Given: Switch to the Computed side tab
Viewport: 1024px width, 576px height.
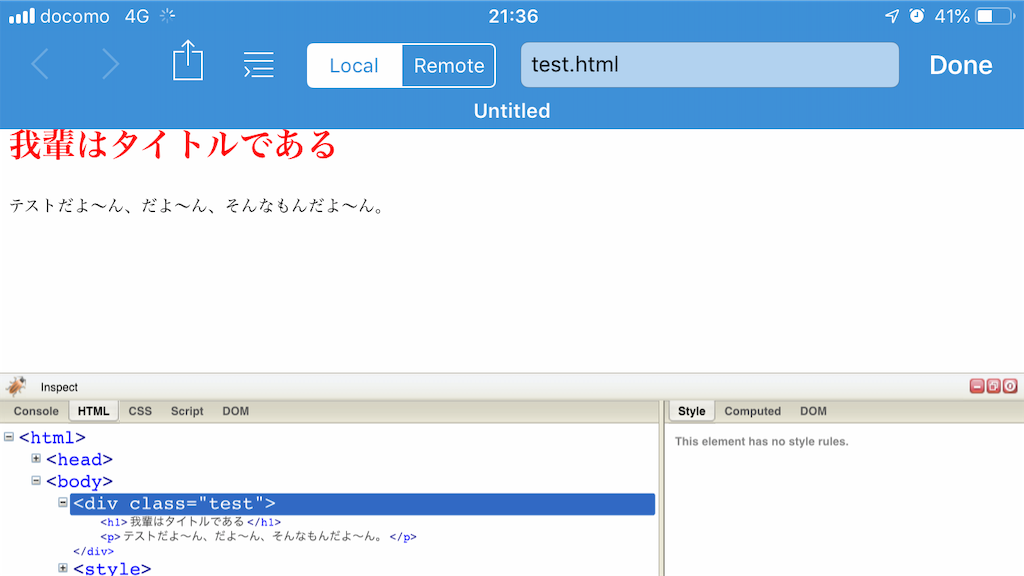Looking at the screenshot, I should point(752,411).
